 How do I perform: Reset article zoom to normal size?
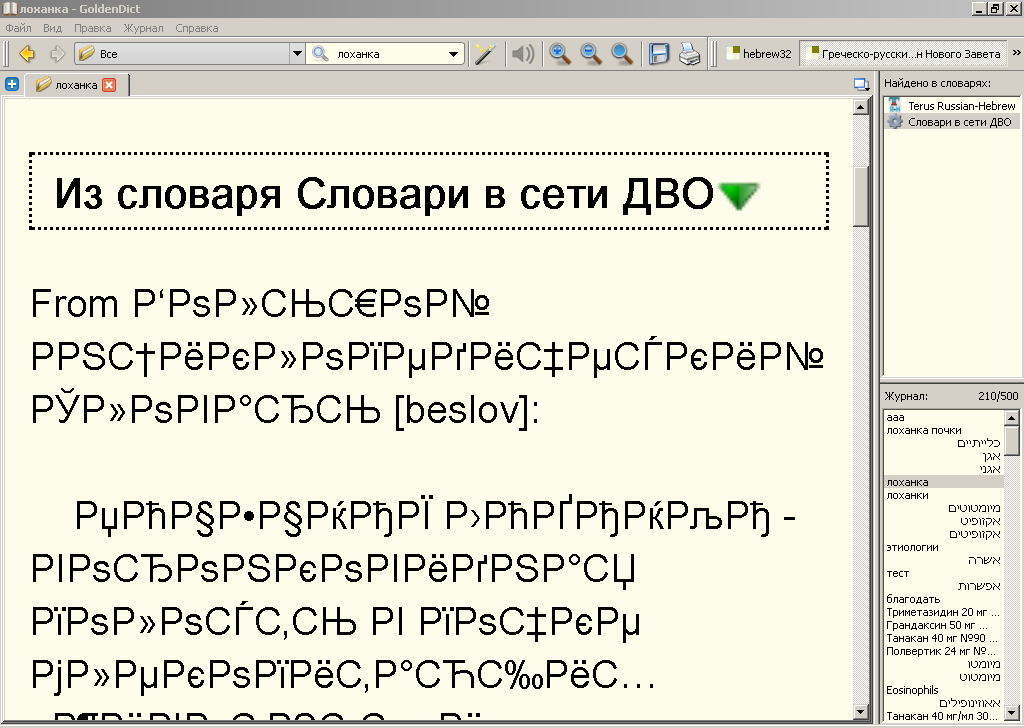[622, 54]
